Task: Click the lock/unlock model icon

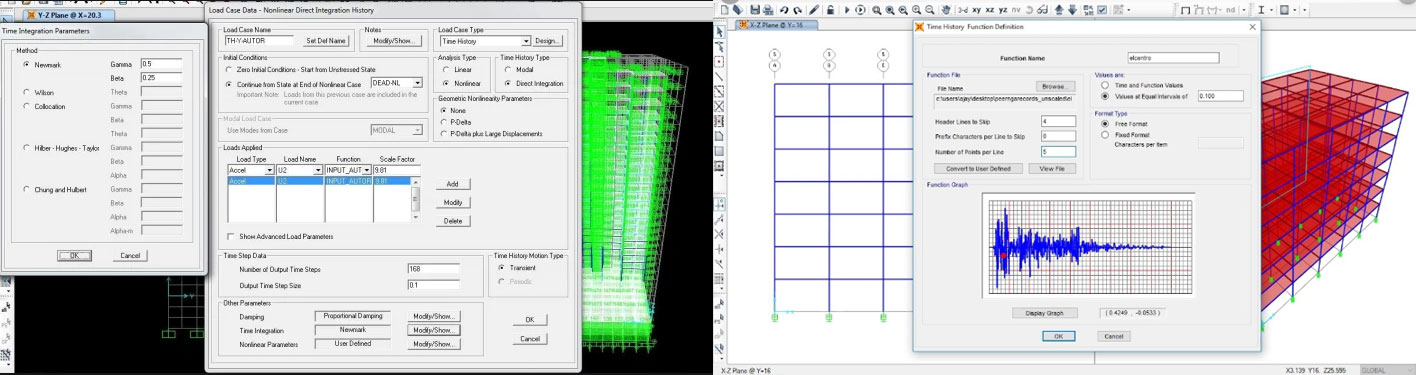Action: (x=831, y=9)
